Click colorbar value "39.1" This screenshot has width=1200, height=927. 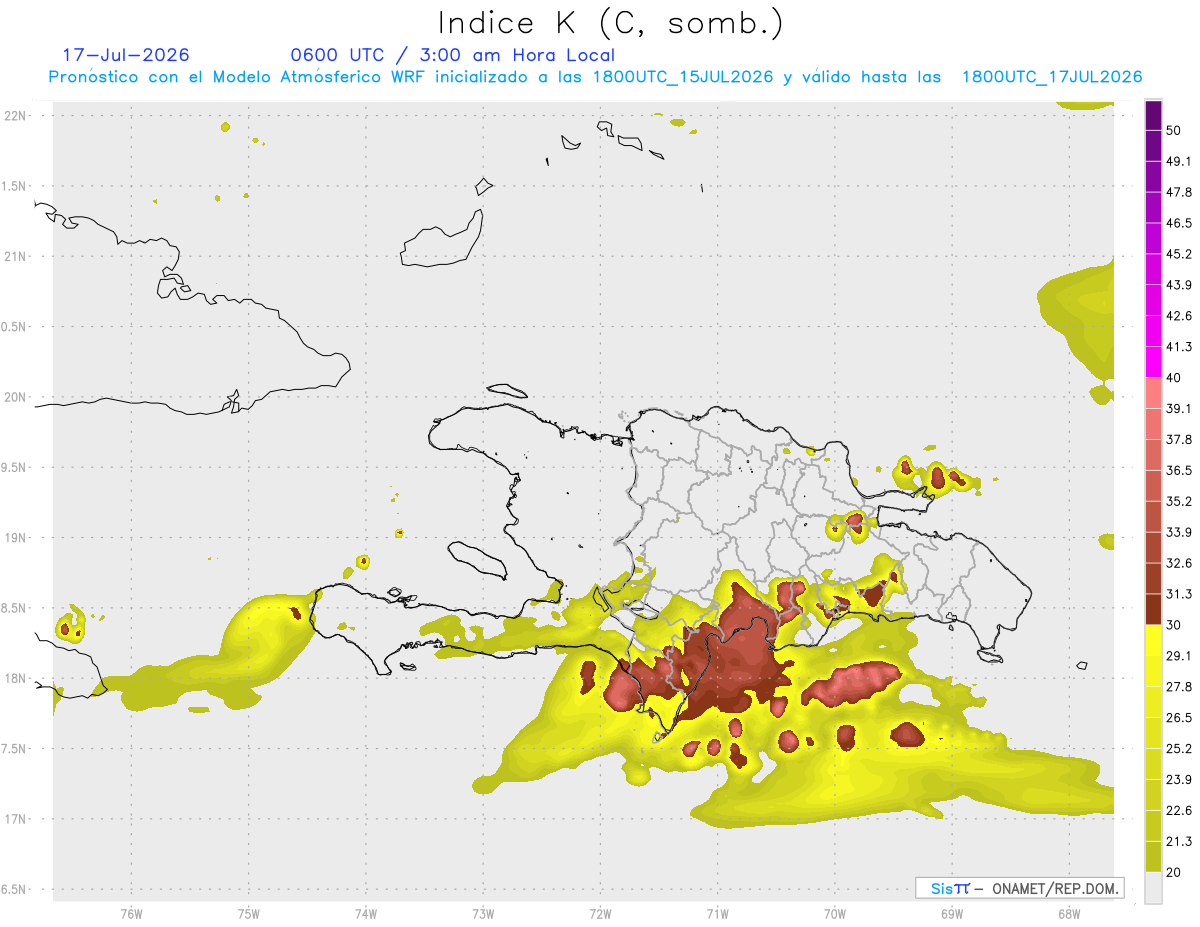click(1179, 409)
